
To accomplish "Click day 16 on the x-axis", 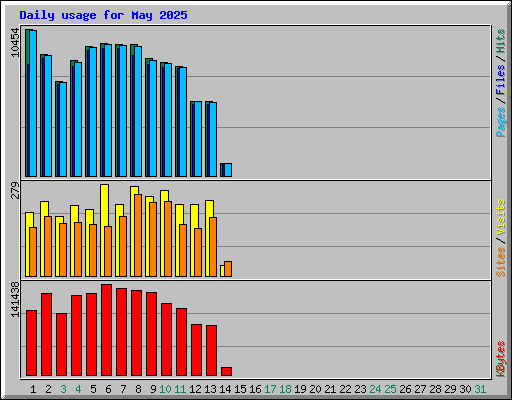I will click(x=255, y=389).
